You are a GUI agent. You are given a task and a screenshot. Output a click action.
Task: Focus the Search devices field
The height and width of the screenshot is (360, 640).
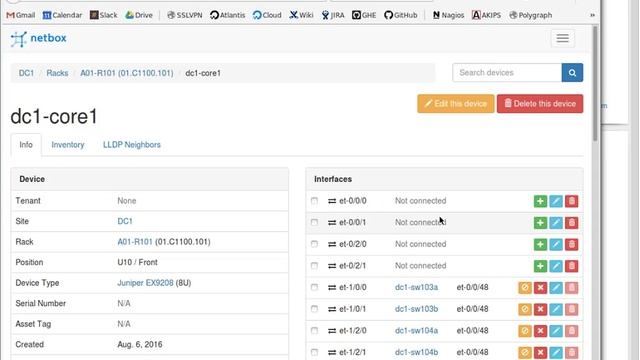(507, 73)
